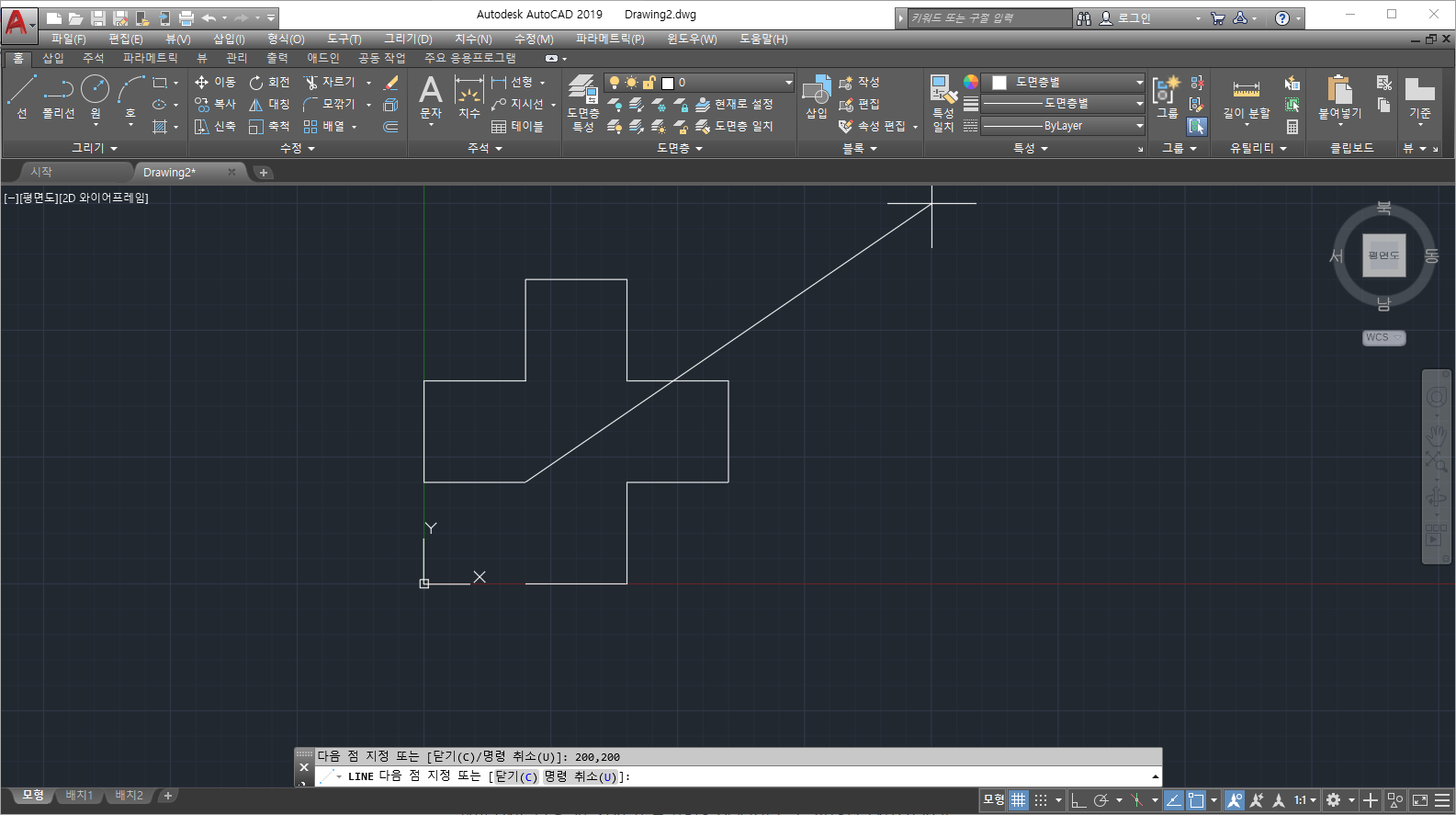Toggle object snap tracking in status bar

point(1173,800)
